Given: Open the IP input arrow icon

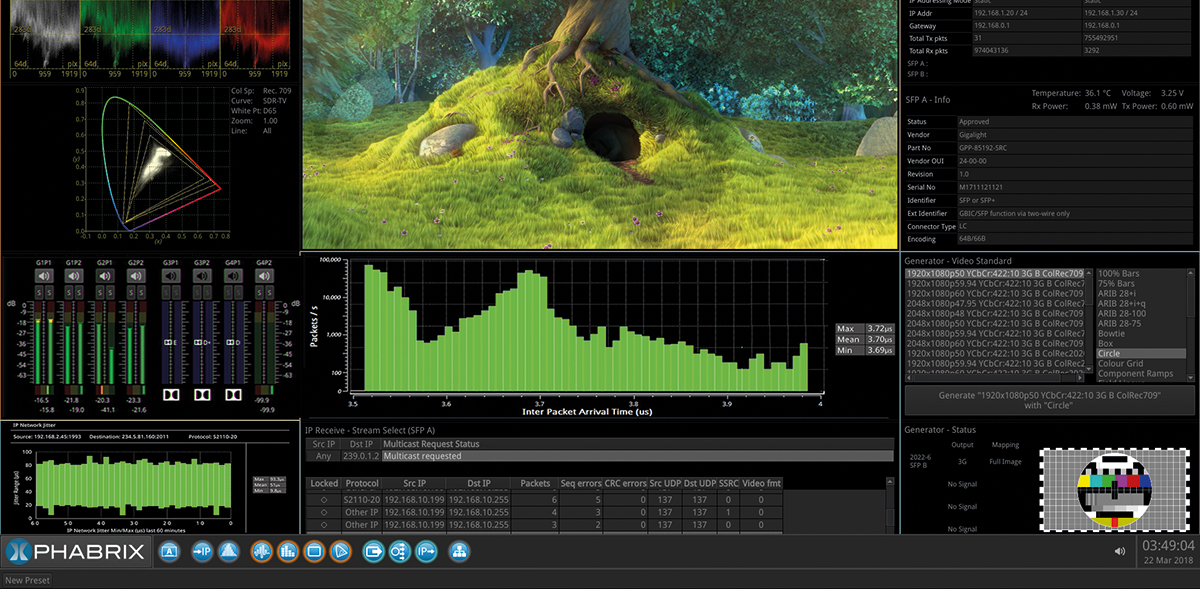Looking at the screenshot, I should pyautogui.click(x=201, y=551).
